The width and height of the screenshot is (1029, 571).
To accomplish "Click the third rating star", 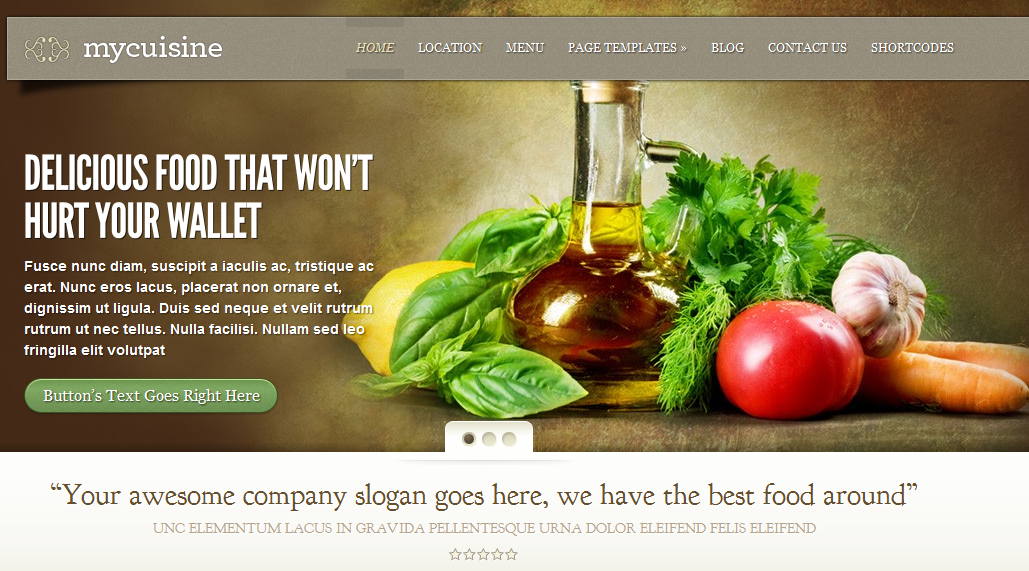I will coord(484,555).
